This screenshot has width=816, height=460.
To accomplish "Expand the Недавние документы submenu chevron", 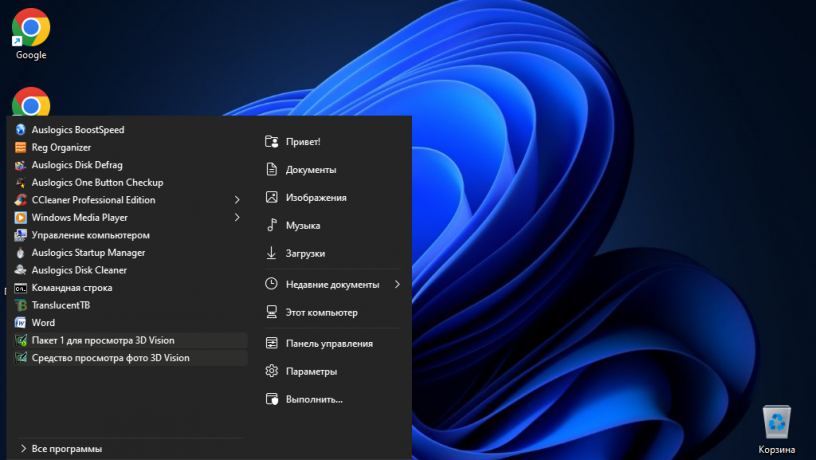I will click(397, 284).
